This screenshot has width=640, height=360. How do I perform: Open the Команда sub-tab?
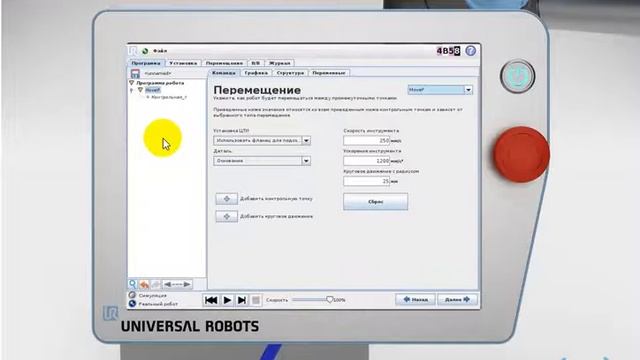[x=224, y=73]
